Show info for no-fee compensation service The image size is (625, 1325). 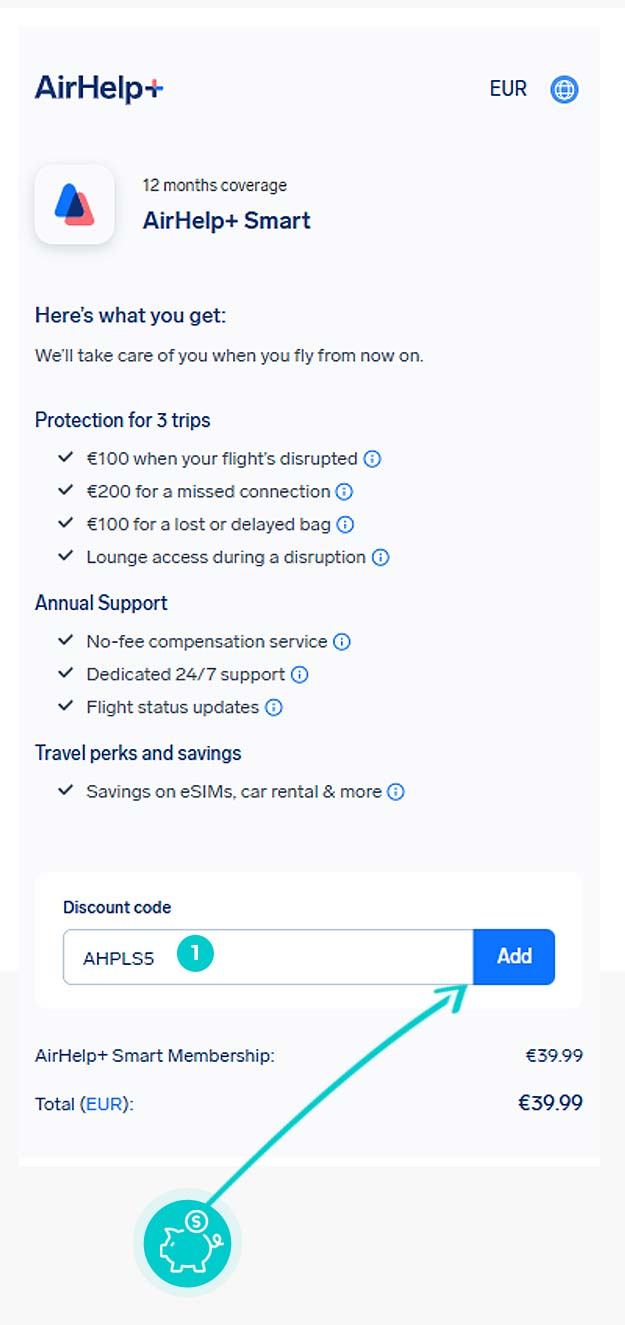click(x=341, y=642)
